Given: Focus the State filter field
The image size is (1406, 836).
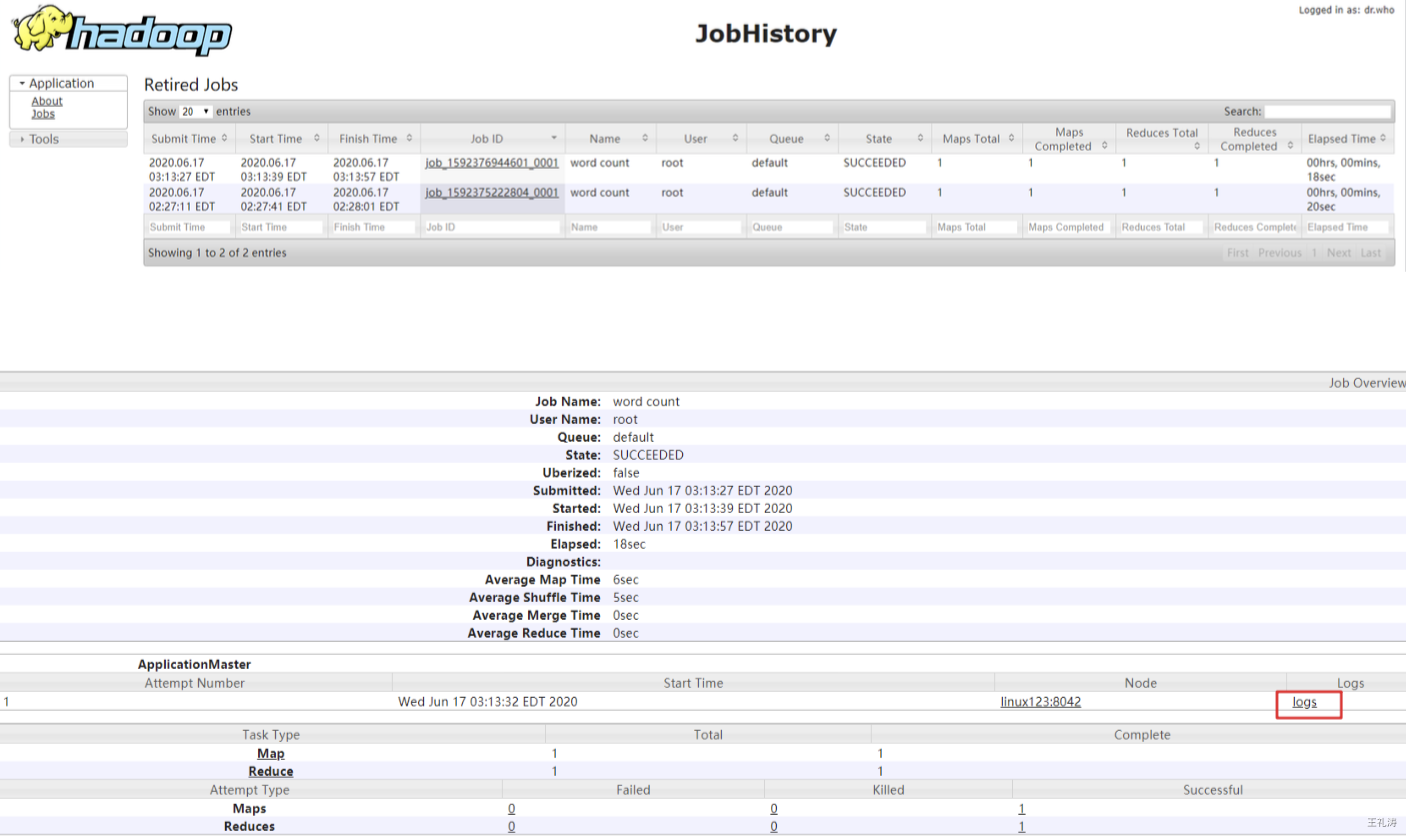Looking at the screenshot, I should 884,227.
